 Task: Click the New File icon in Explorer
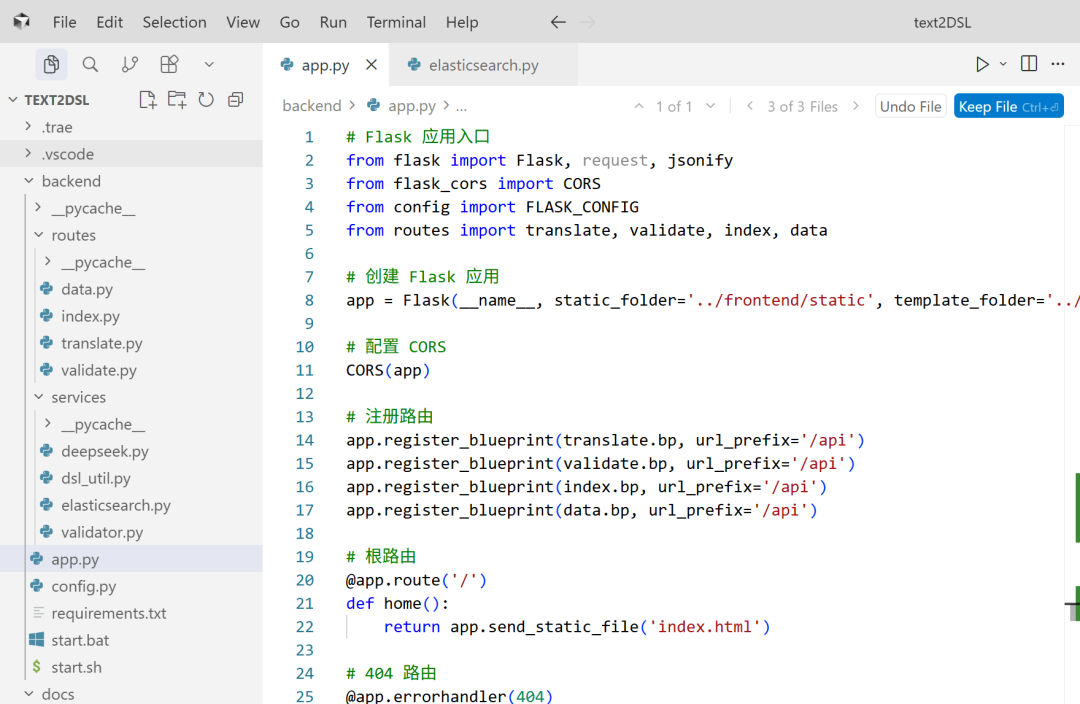(x=147, y=99)
